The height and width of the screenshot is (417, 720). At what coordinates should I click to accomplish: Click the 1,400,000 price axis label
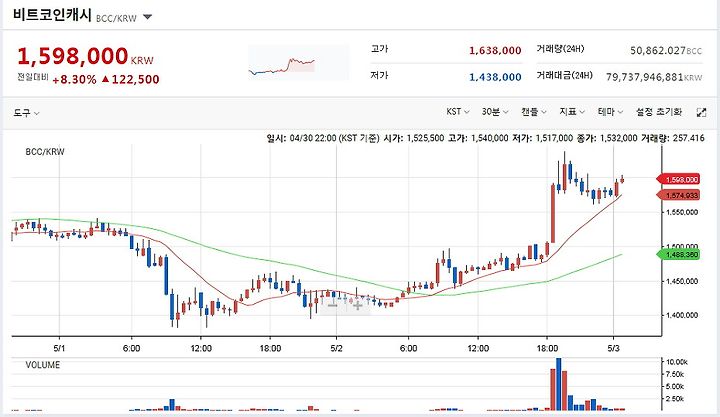tap(682, 315)
